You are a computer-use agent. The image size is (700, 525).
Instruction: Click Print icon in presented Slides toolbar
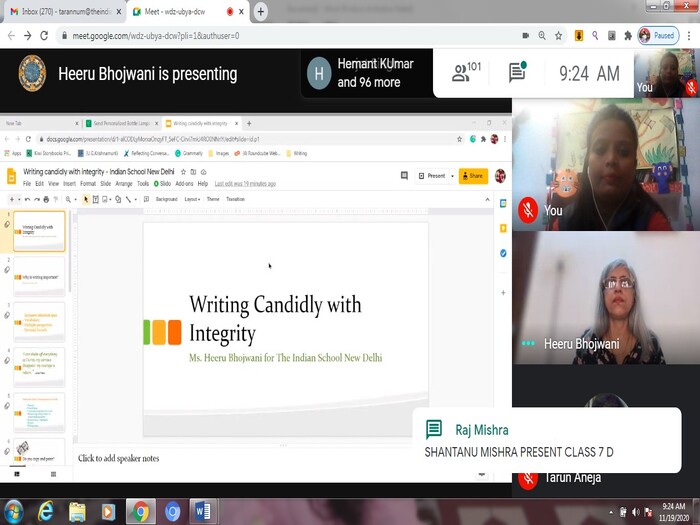(46, 200)
